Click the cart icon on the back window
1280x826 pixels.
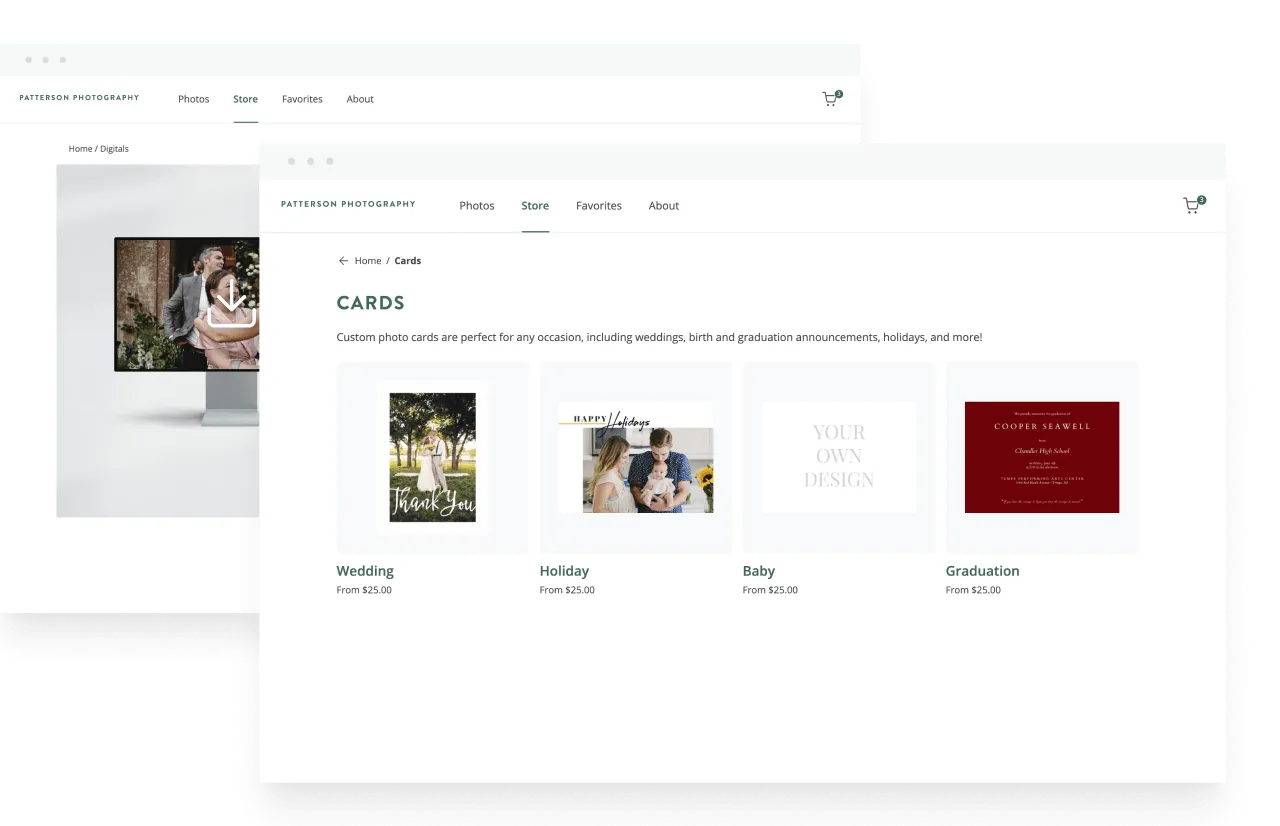[829, 96]
